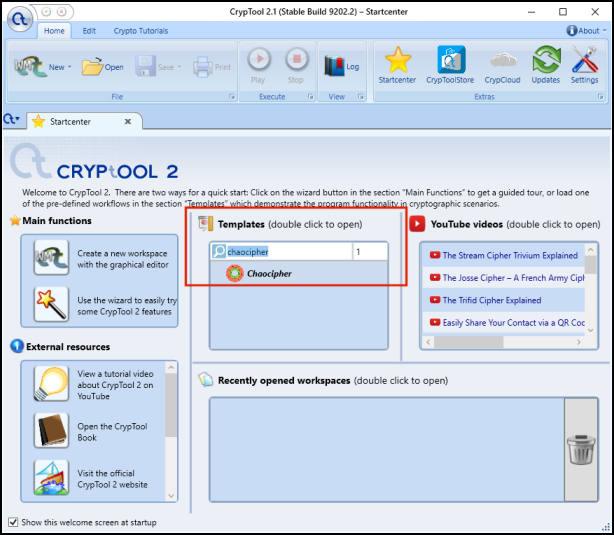The width and height of the screenshot is (614, 535).
Task: Click the scroll-down arrow in YouTube videos list
Action: click(591, 330)
